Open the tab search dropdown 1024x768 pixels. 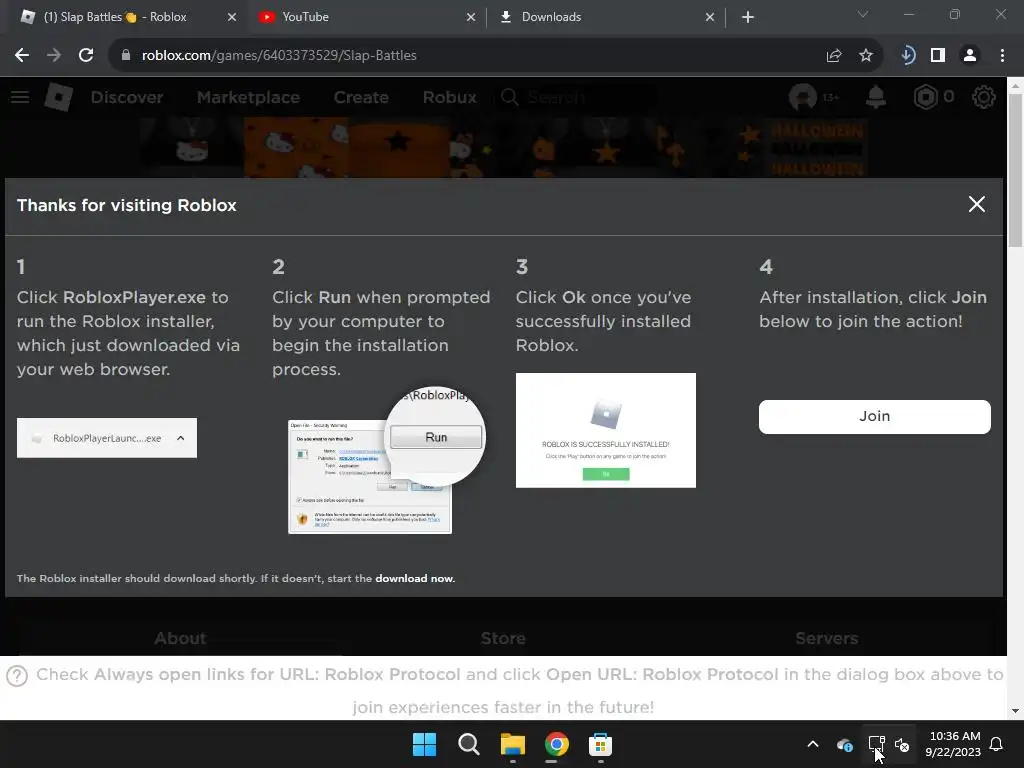point(863,14)
